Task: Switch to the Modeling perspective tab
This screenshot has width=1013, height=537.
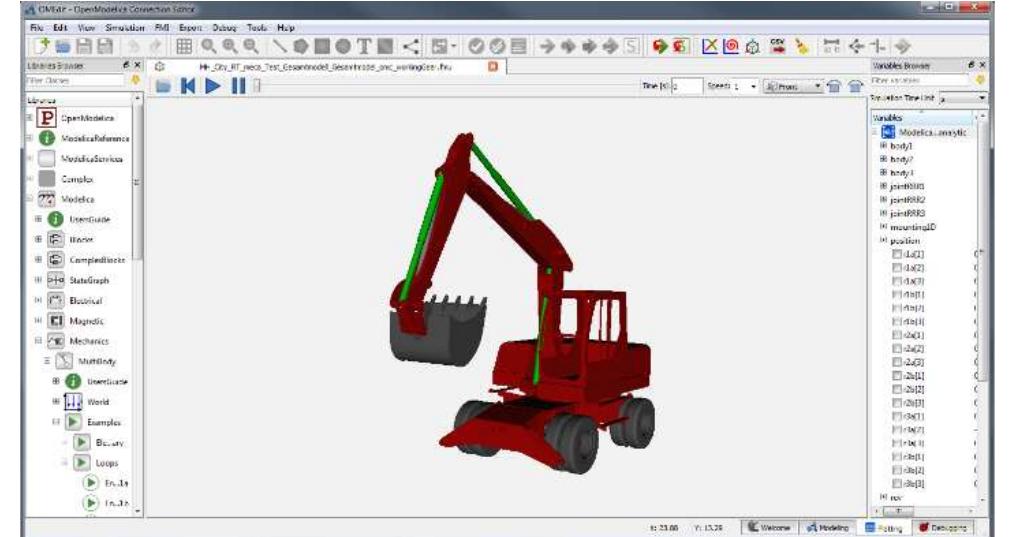Action: click(x=826, y=526)
